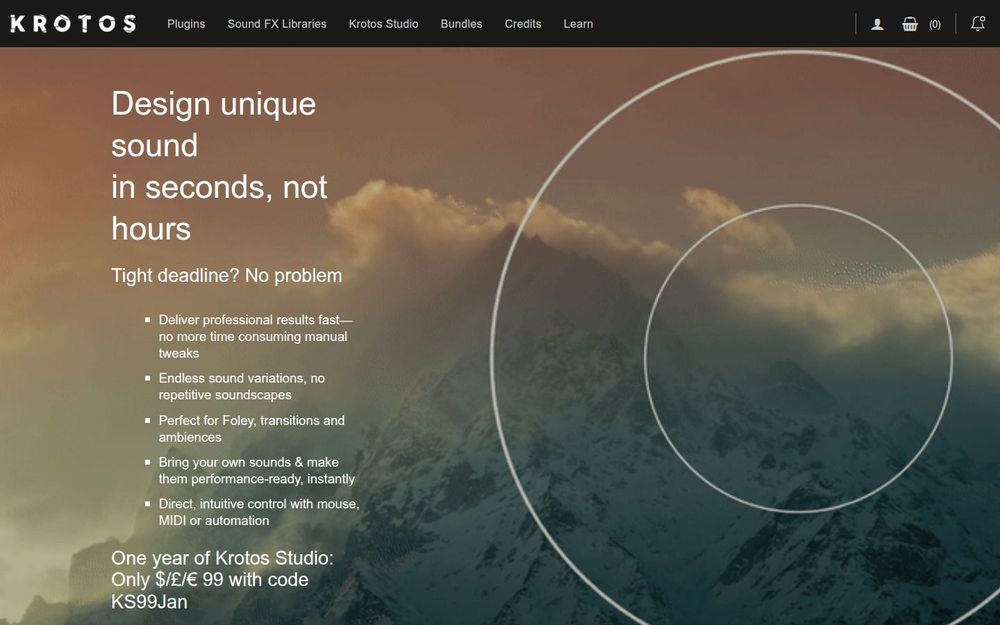Click the heading "Design unique sound"
This screenshot has width=1000, height=625.
[x=214, y=124]
